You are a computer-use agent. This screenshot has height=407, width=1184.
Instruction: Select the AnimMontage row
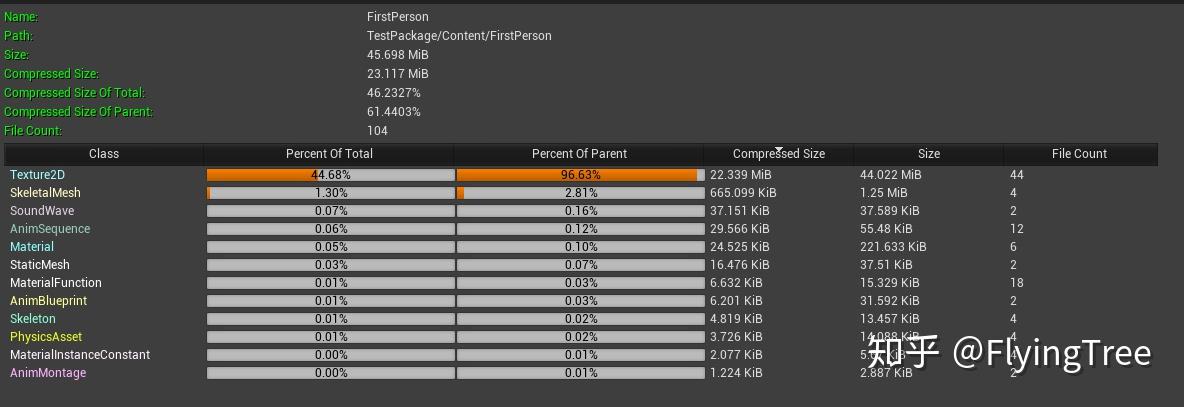(x=48, y=373)
